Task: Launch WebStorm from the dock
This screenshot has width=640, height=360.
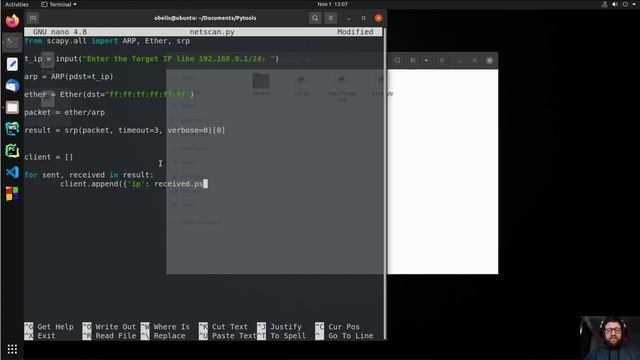Action: click(12, 129)
